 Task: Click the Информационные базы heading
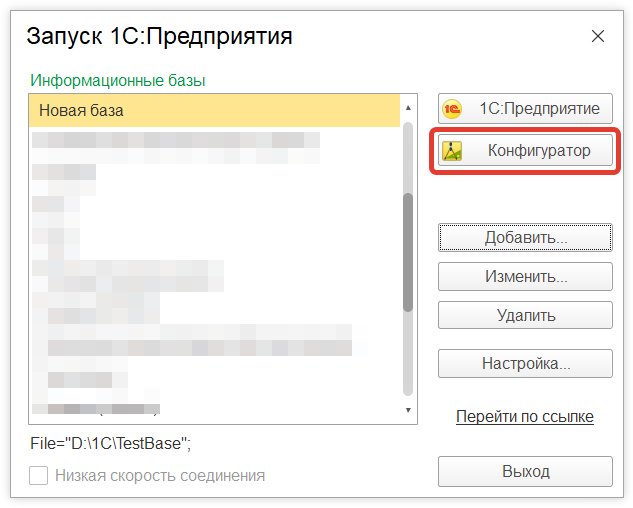click(x=125, y=80)
